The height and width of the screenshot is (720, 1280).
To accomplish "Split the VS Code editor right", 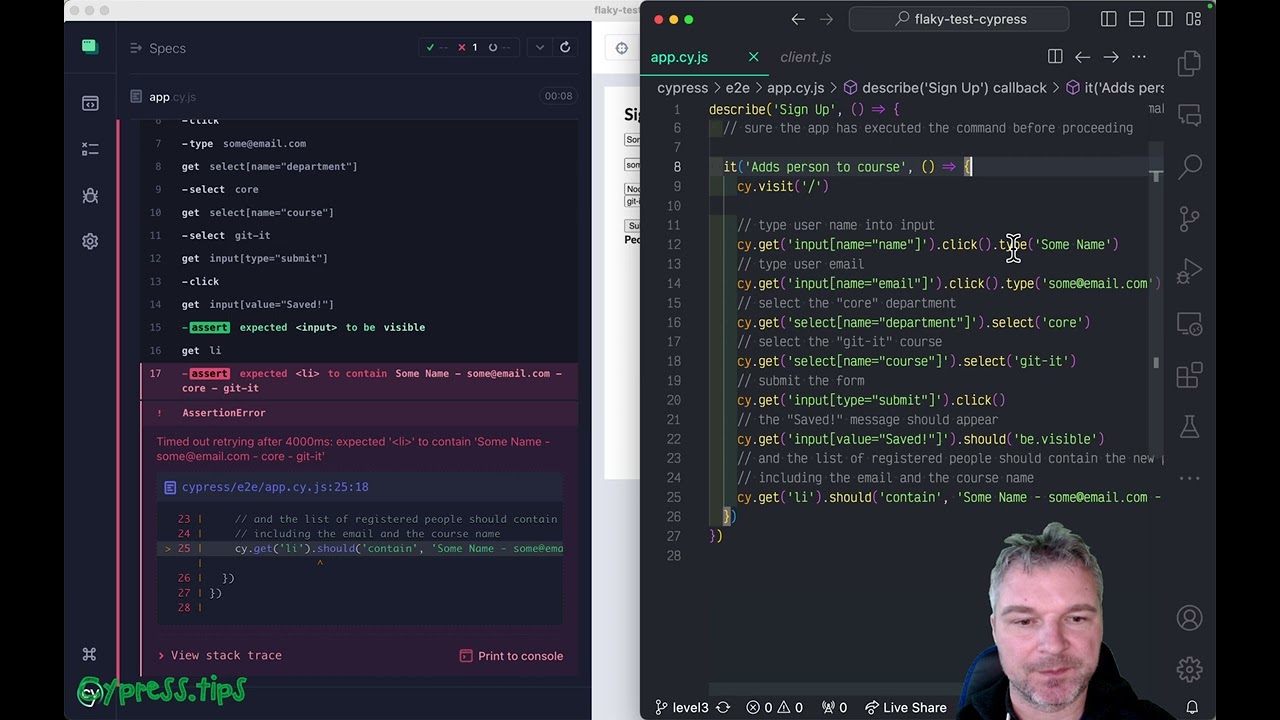I will click(x=1055, y=57).
